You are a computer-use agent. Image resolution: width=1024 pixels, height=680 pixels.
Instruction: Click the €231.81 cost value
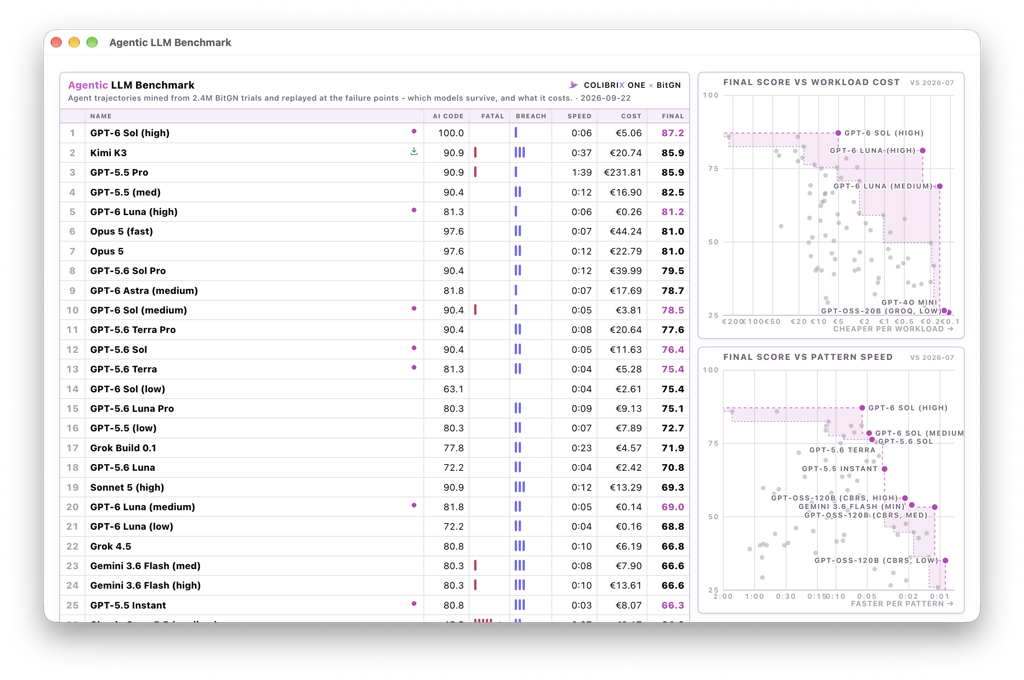pyautogui.click(x=622, y=172)
